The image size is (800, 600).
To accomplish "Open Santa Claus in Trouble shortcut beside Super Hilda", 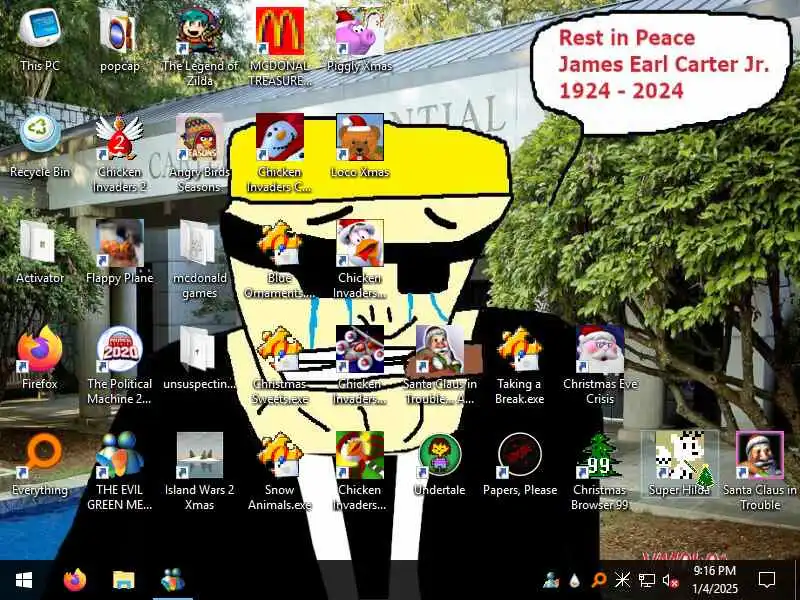I will pos(760,471).
